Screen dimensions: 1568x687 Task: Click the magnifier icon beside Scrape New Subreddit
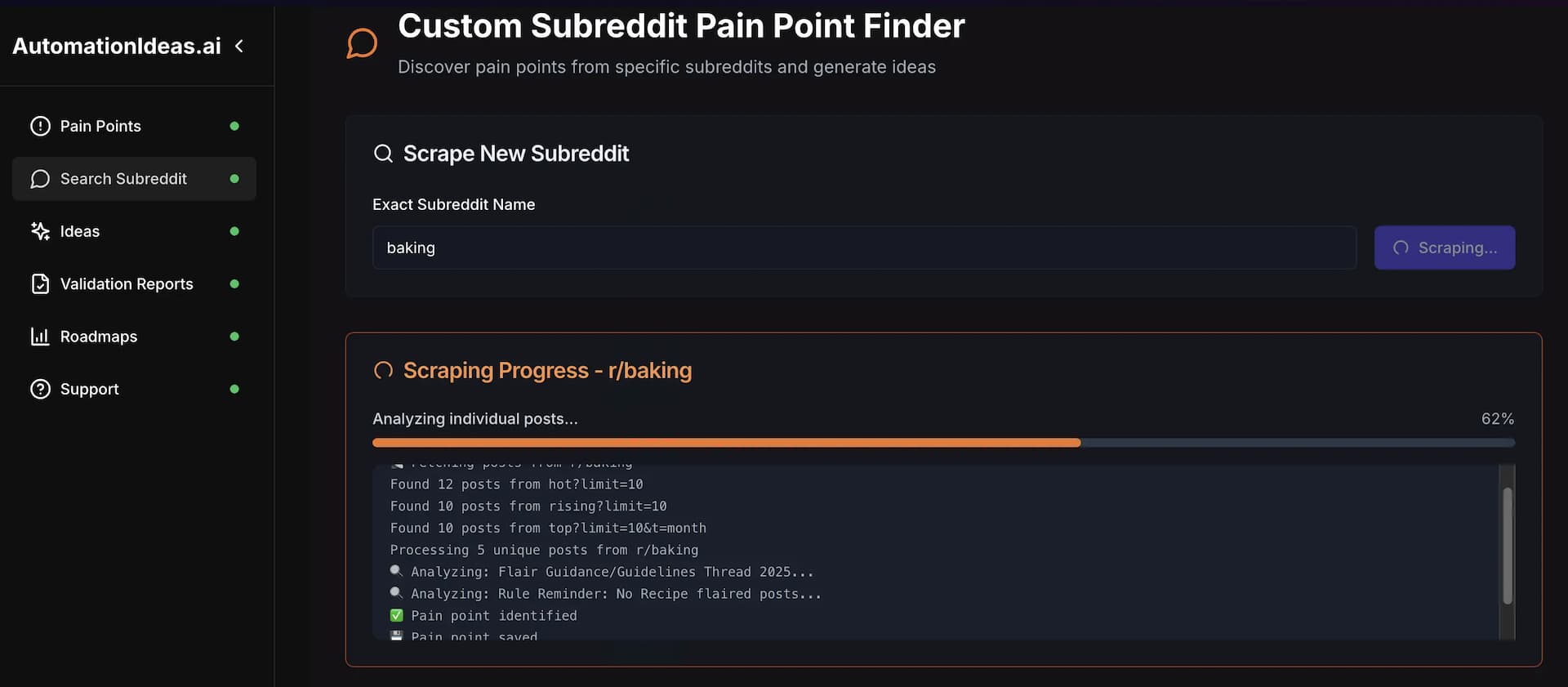click(382, 153)
